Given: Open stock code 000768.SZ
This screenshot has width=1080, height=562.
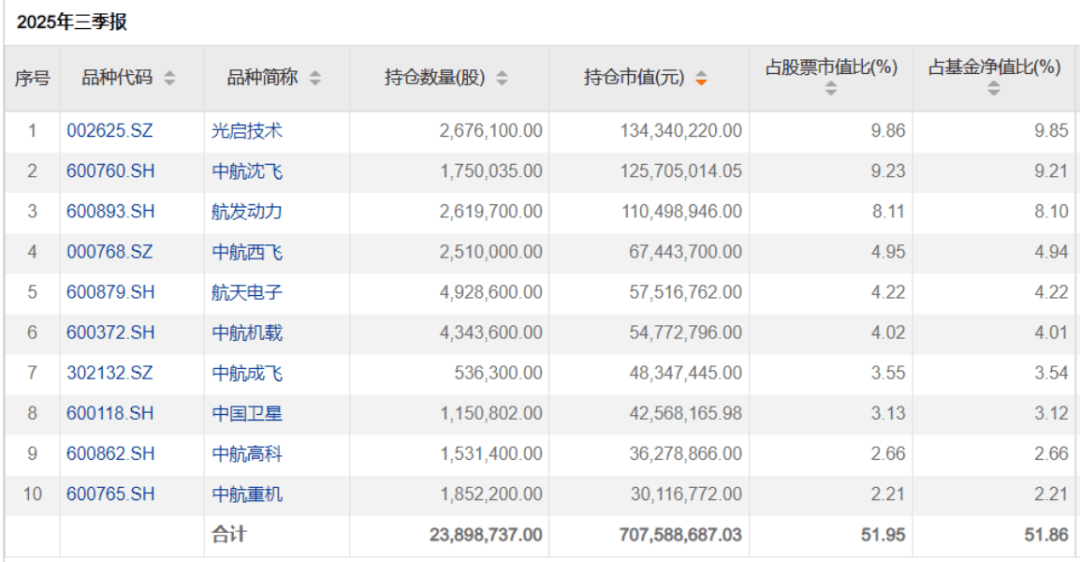Looking at the screenshot, I should pyautogui.click(x=110, y=252).
